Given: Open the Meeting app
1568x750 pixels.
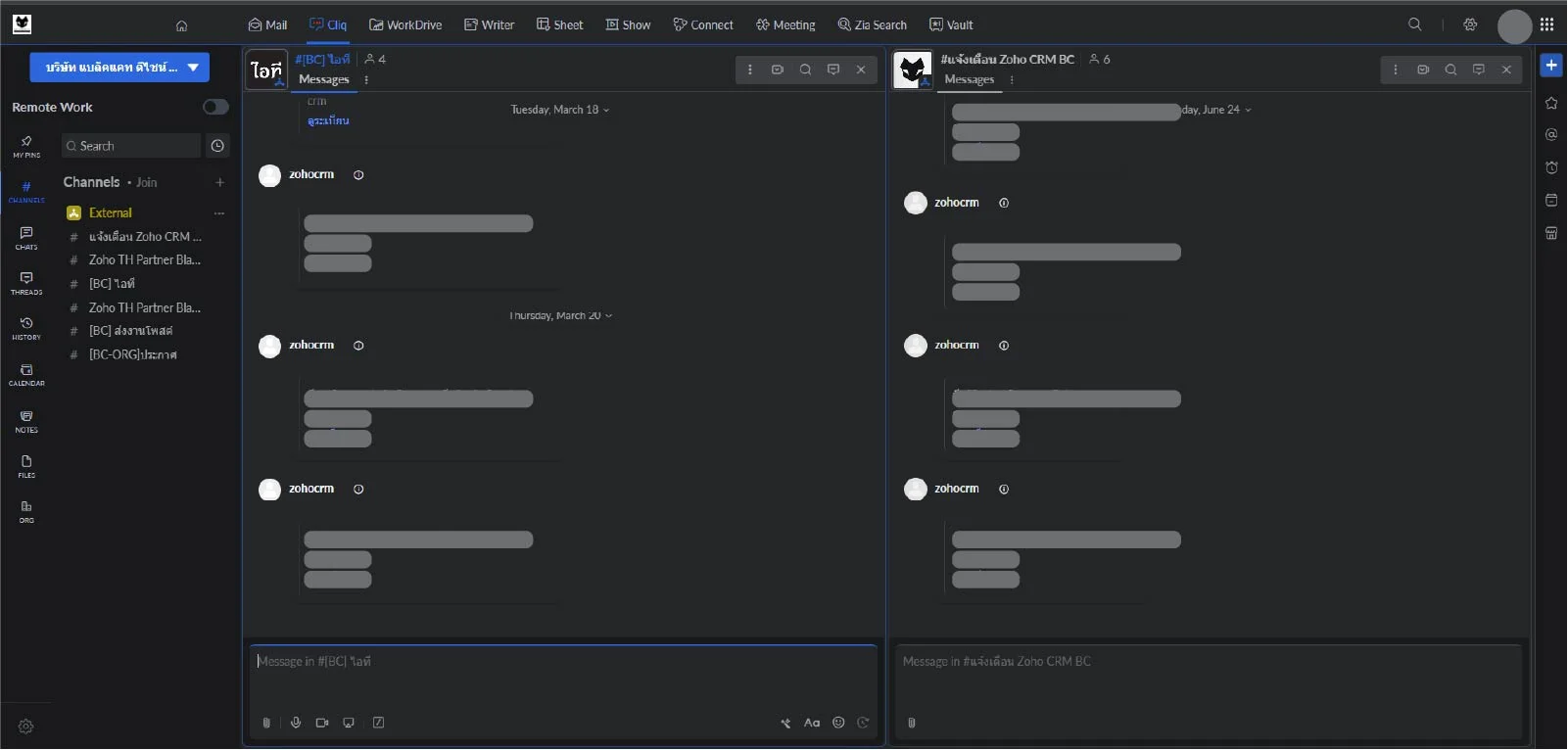Looking at the screenshot, I should tap(785, 24).
